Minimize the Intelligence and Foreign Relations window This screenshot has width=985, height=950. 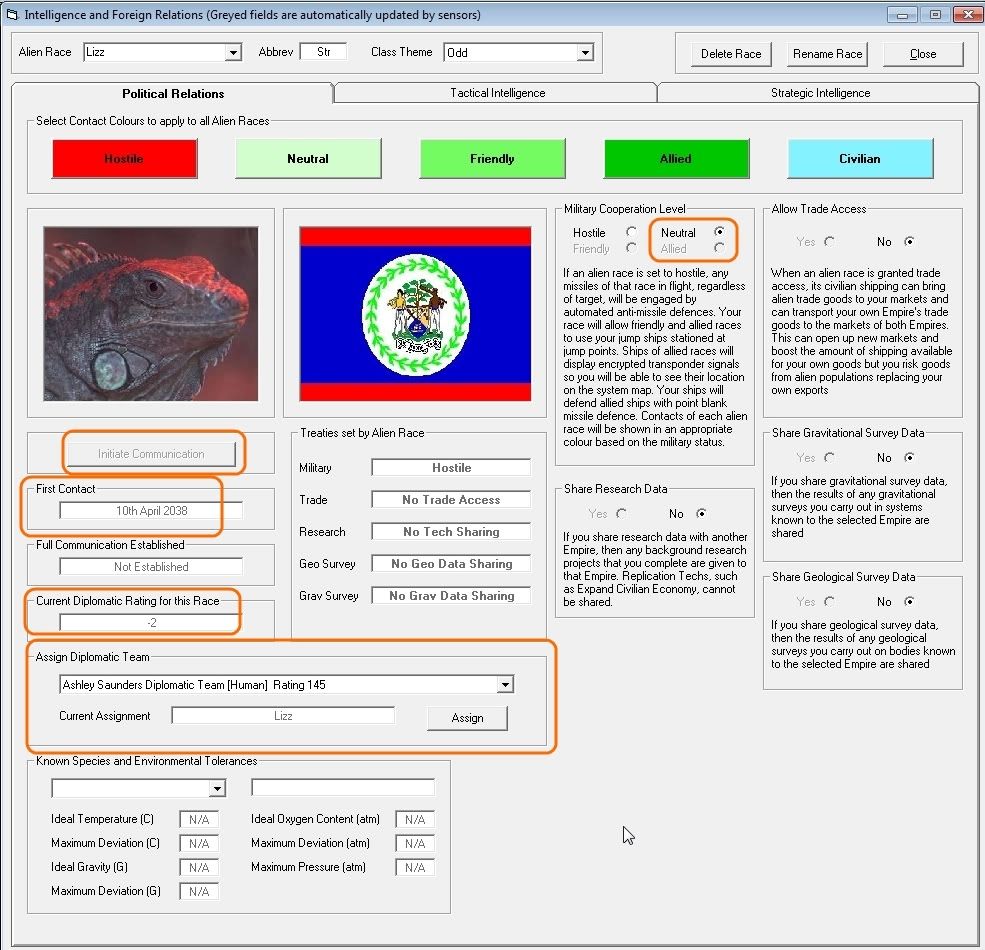(x=901, y=14)
